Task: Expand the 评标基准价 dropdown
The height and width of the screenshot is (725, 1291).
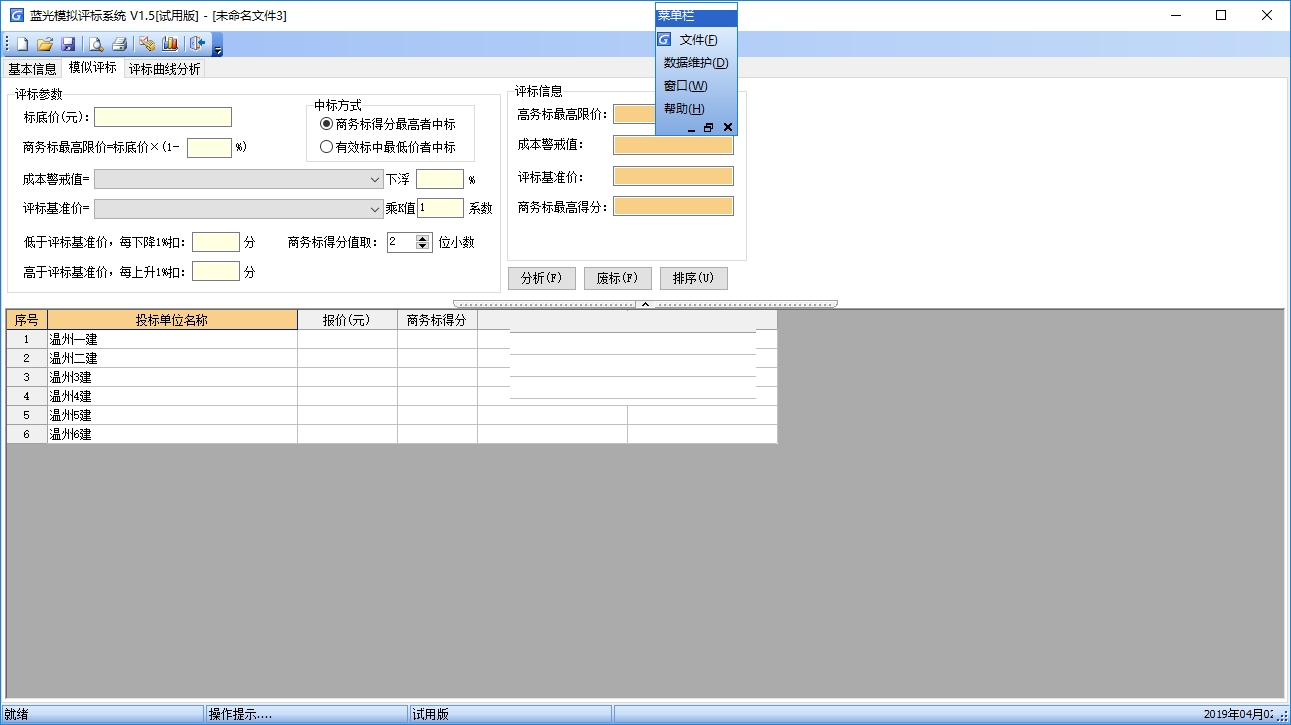Action: pos(374,209)
